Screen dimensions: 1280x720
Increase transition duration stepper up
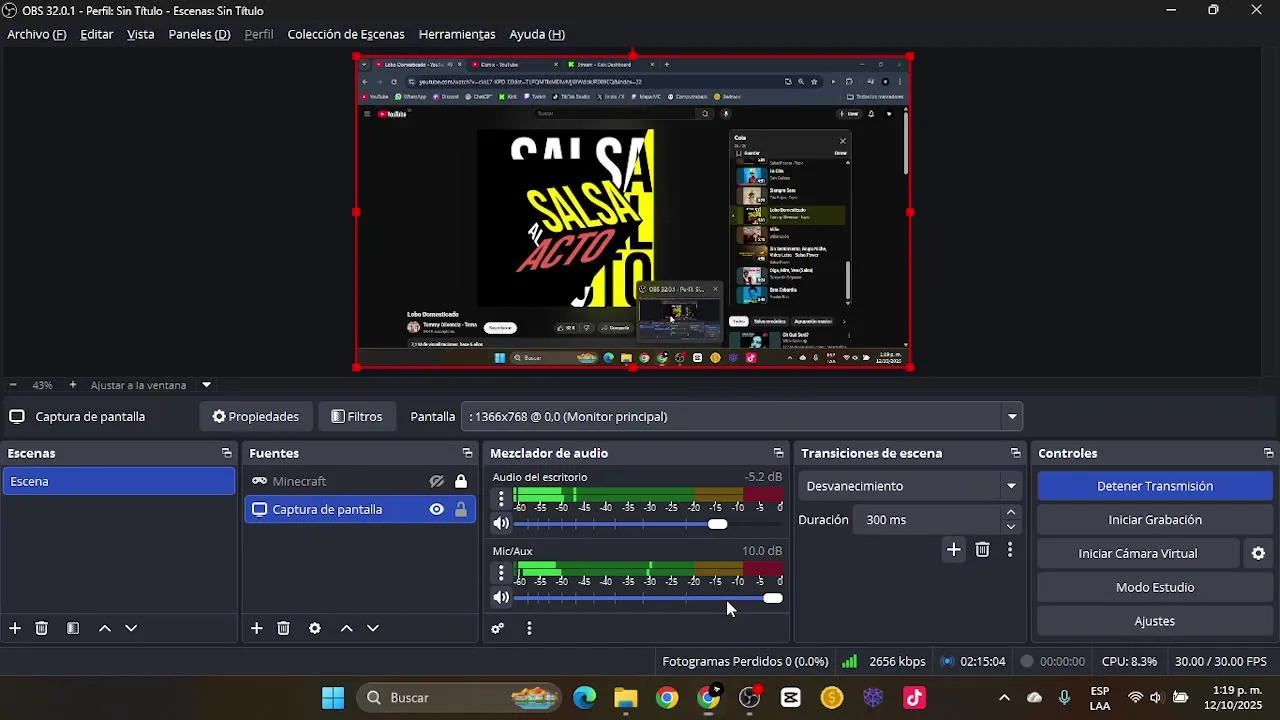[1011, 513]
